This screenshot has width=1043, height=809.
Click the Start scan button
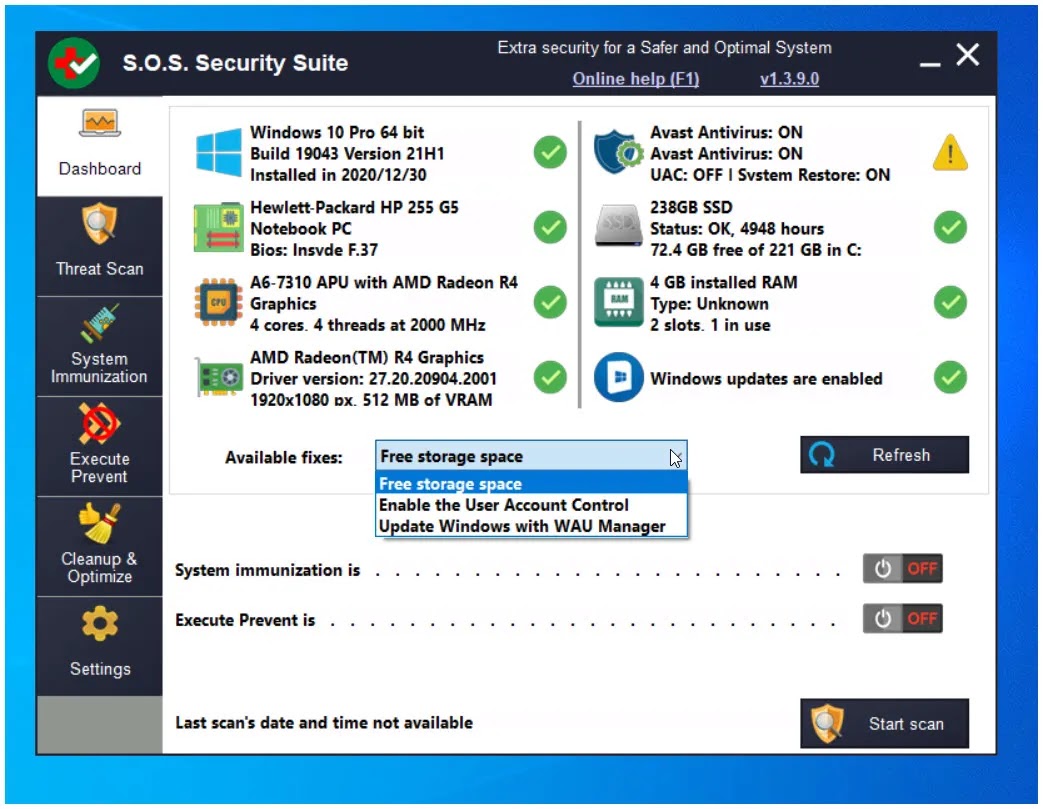[x=884, y=723]
